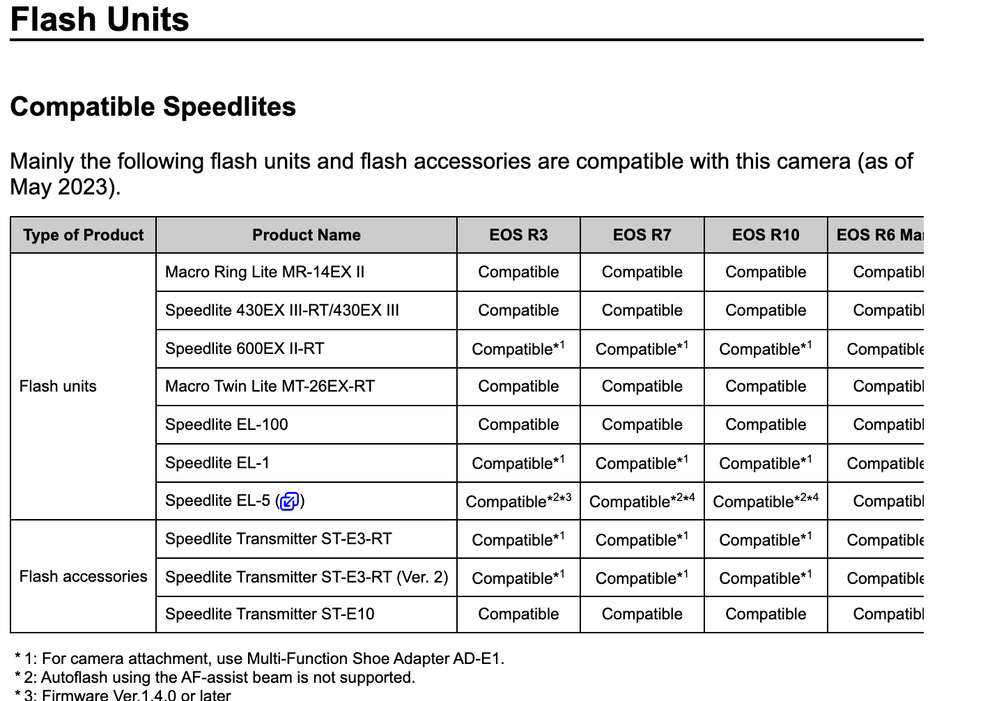Viewport: 999px width, 701px height.
Task: Click the EOS R10 column header
Action: point(766,235)
